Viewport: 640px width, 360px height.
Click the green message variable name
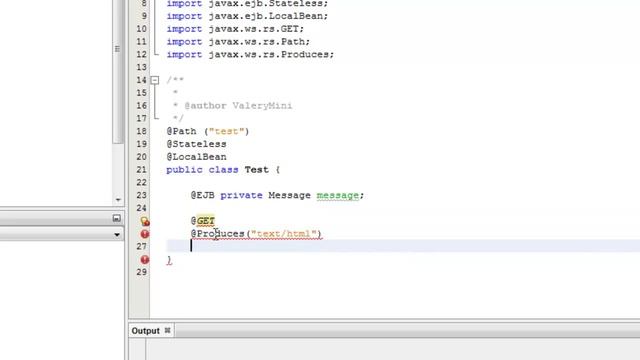[x=338, y=196]
